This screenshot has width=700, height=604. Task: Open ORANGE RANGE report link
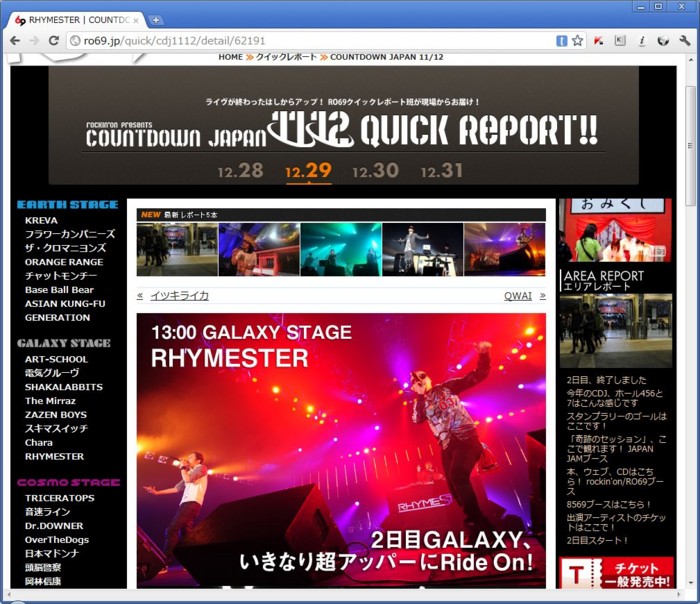pos(64,262)
